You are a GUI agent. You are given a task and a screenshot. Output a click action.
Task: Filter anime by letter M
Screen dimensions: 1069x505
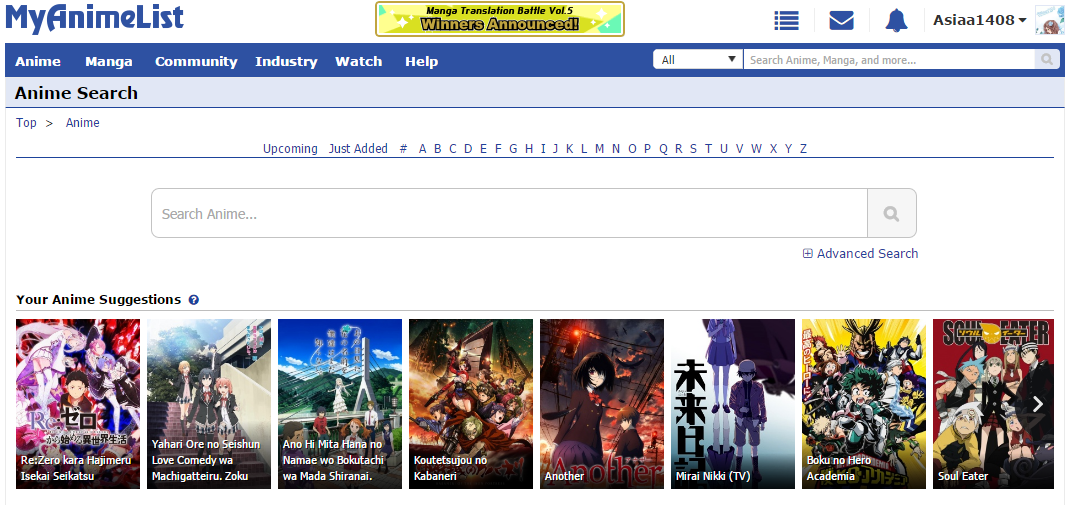599,149
